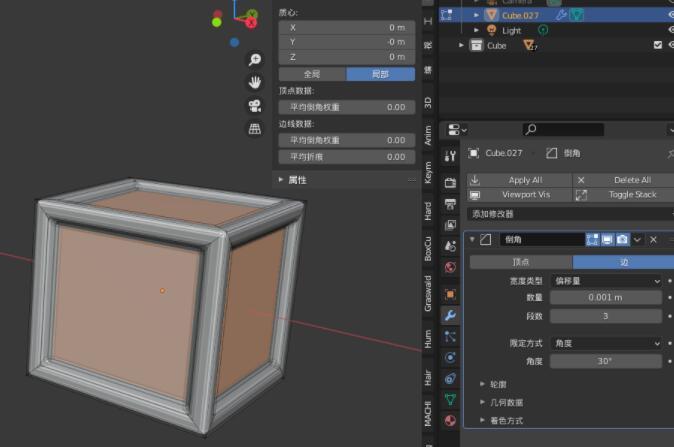
Task: Open the Object properties orange square icon
Action: tap(450, 294)
